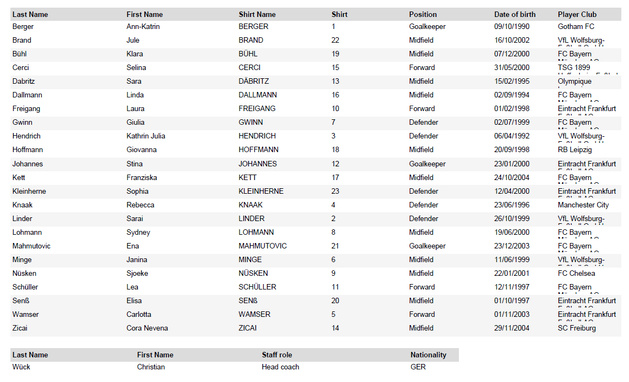629x382 pixels.
Task: Click the Staff role column header
Action: pyautogui.click(x=277, y=355)
